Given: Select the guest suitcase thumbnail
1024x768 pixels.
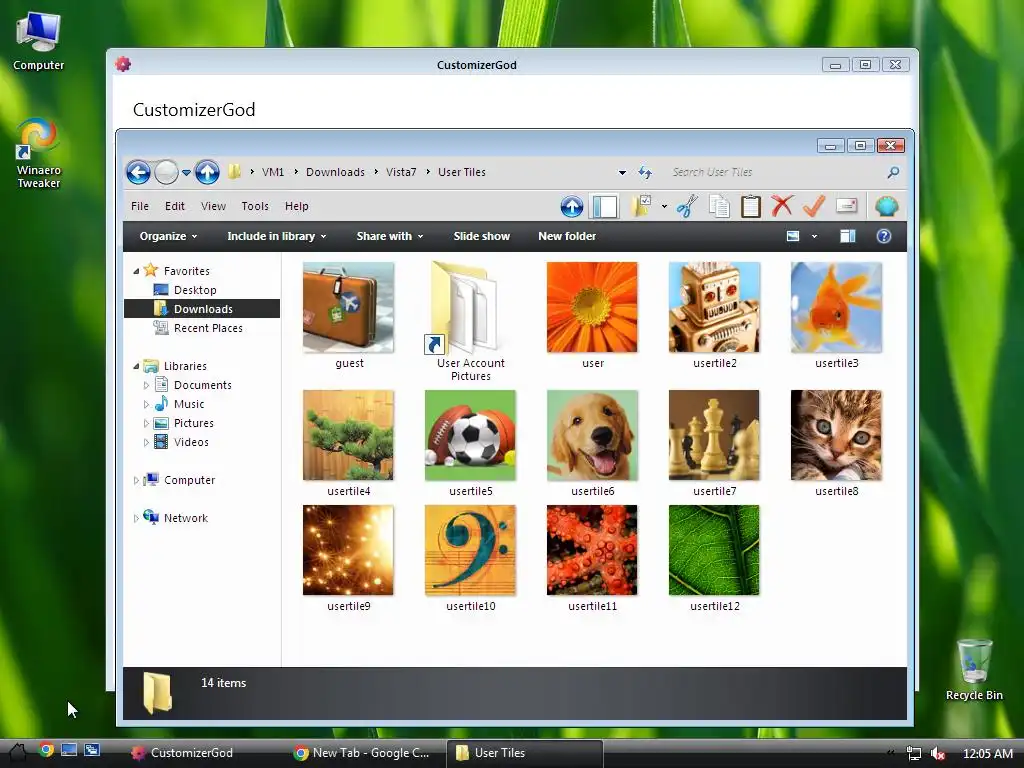Looking at the screenshot, I should tap(349, 308).
